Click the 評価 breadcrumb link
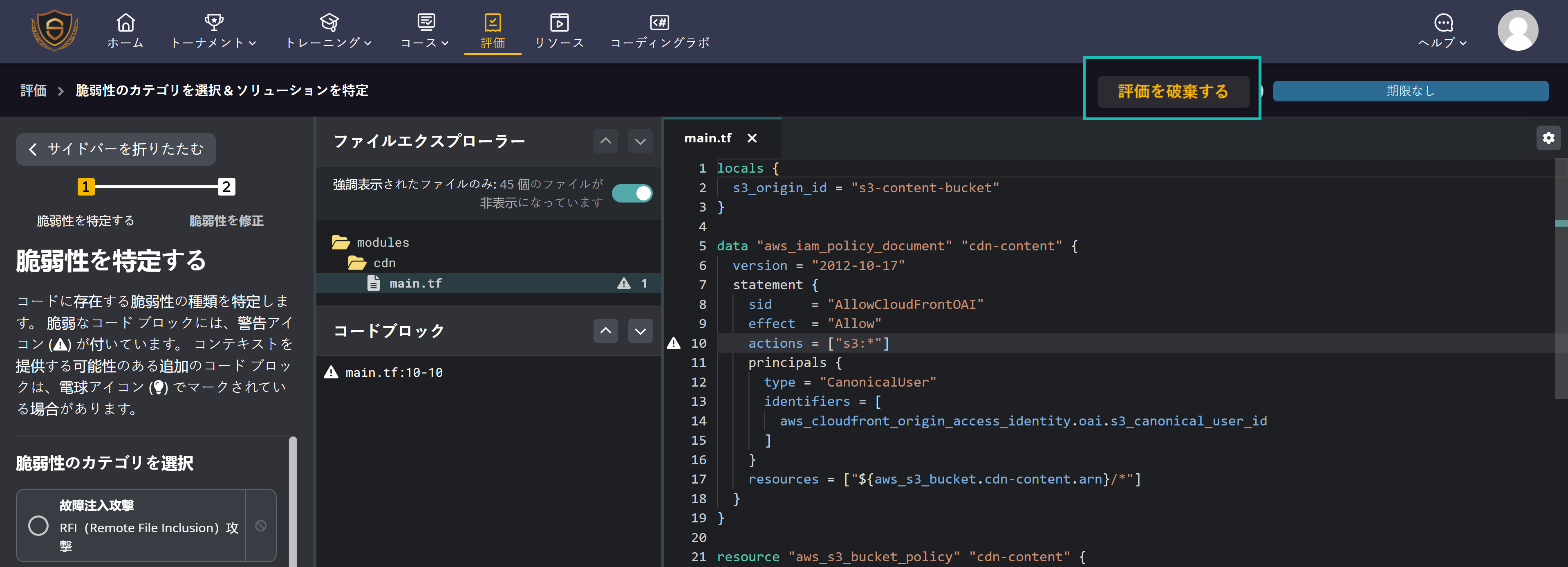Viewport: 1568px width, 567px height. click(x=34, y=91)
